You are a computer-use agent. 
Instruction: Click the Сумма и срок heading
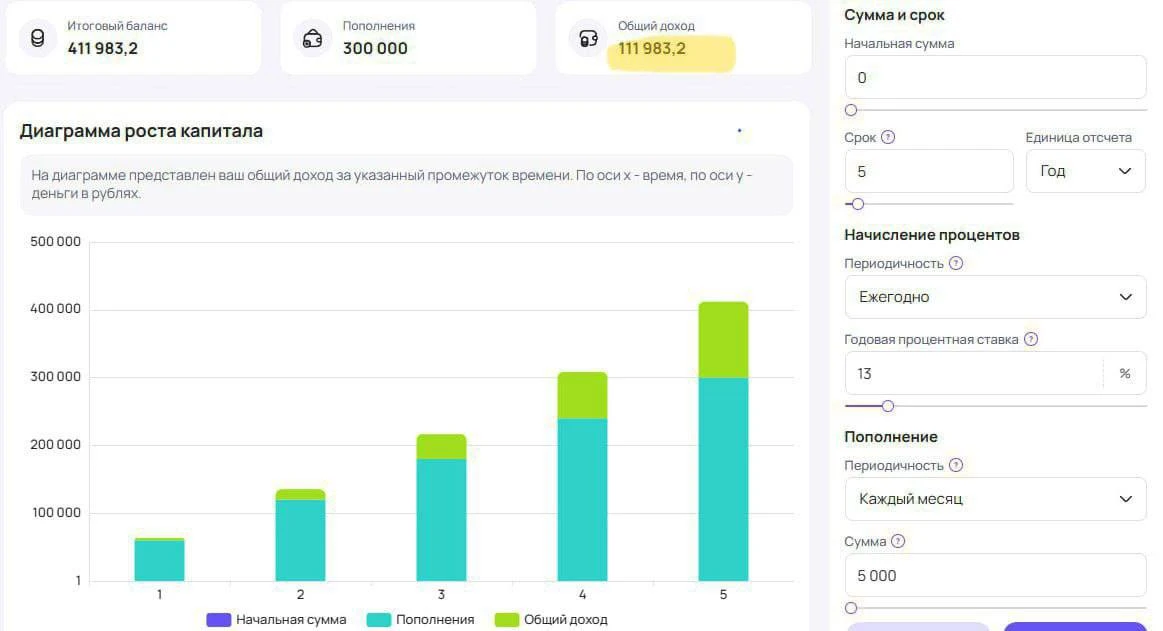(x=894, y=15)
